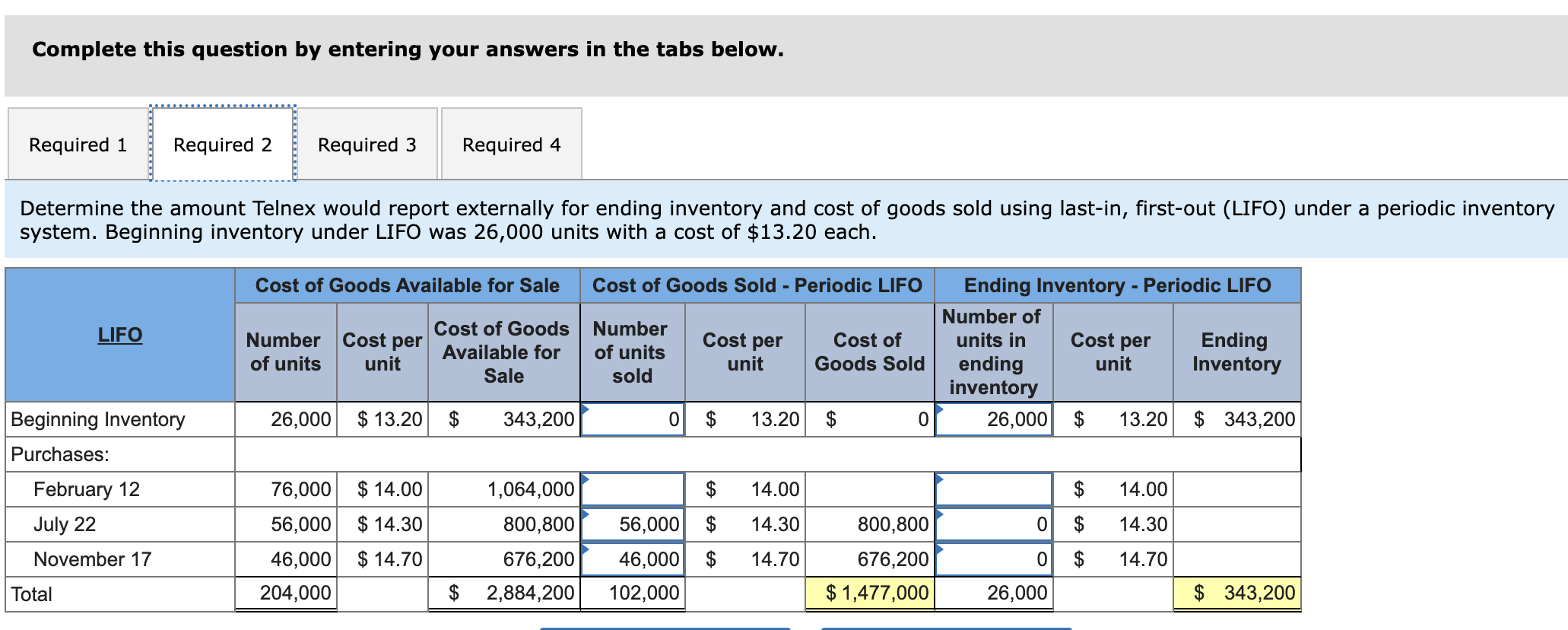Click the total cost of goods sold $1,477,000

pyautogui.click(x=870, y=593)
